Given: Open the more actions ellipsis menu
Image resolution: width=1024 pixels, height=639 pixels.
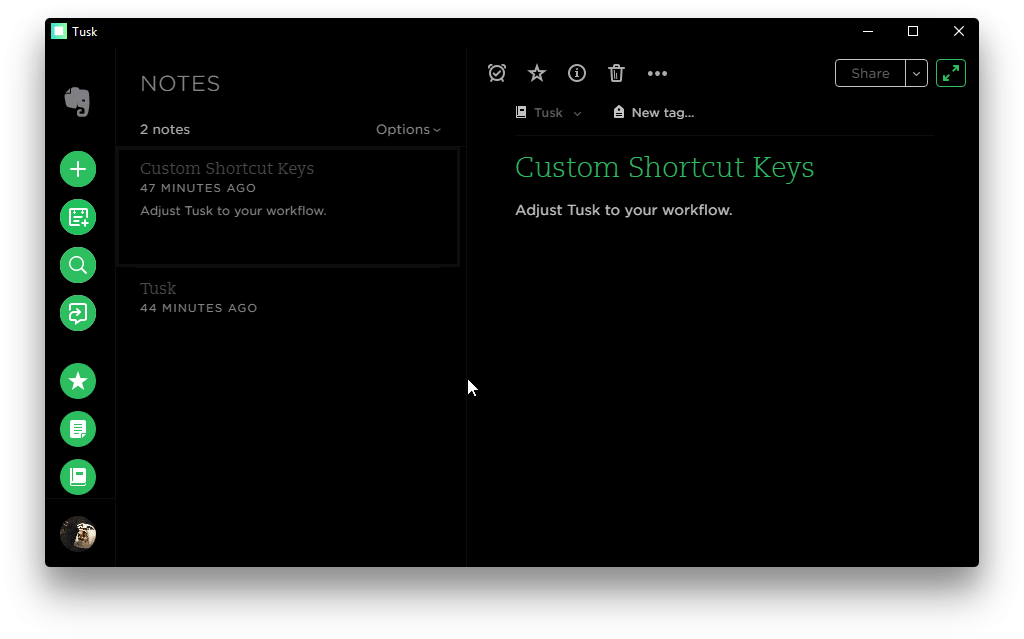Looking at the screenshot, I should [657, 73].
